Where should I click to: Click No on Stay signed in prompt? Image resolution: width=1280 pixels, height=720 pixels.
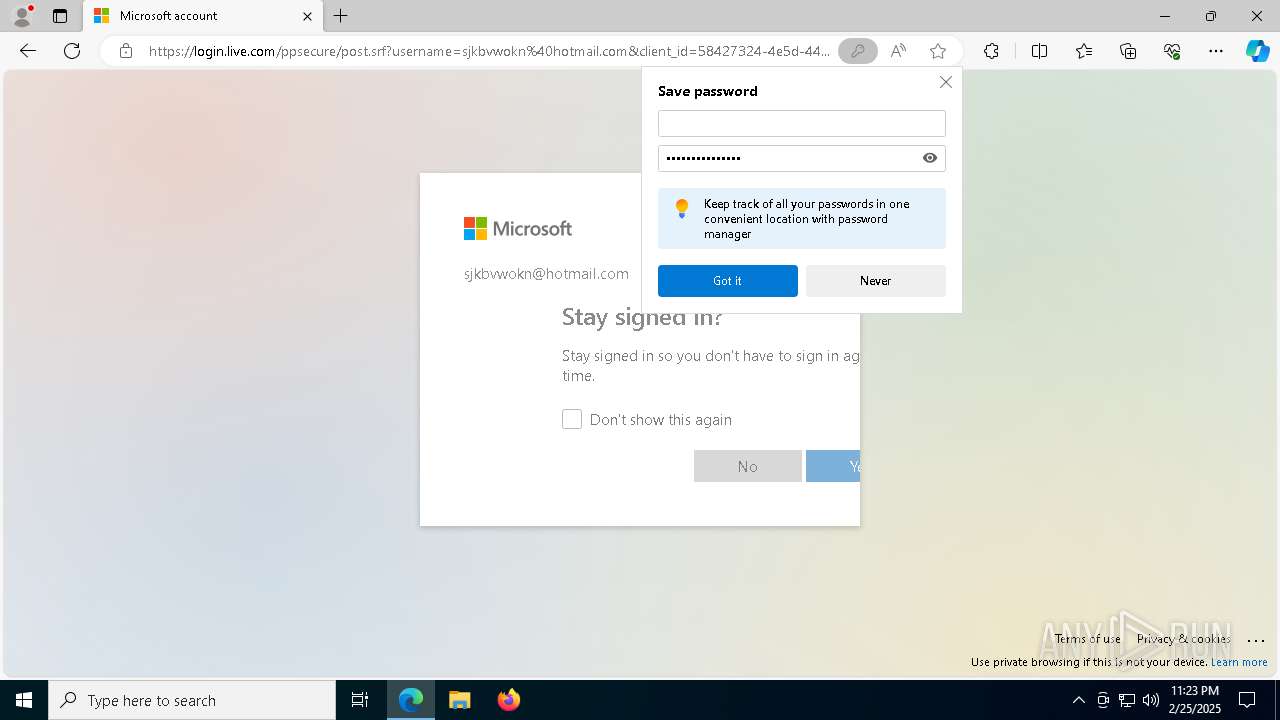tap(748, 466)
